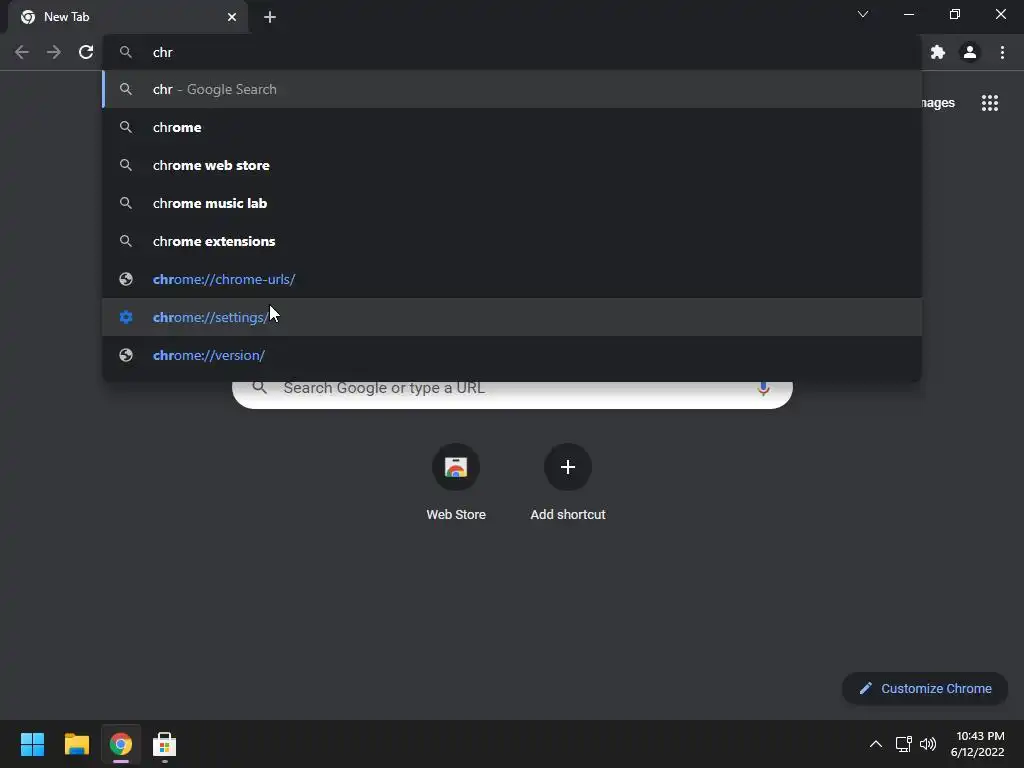Close the New Tab tab
The image size is (1024, 768).
(x=232, y=17)
